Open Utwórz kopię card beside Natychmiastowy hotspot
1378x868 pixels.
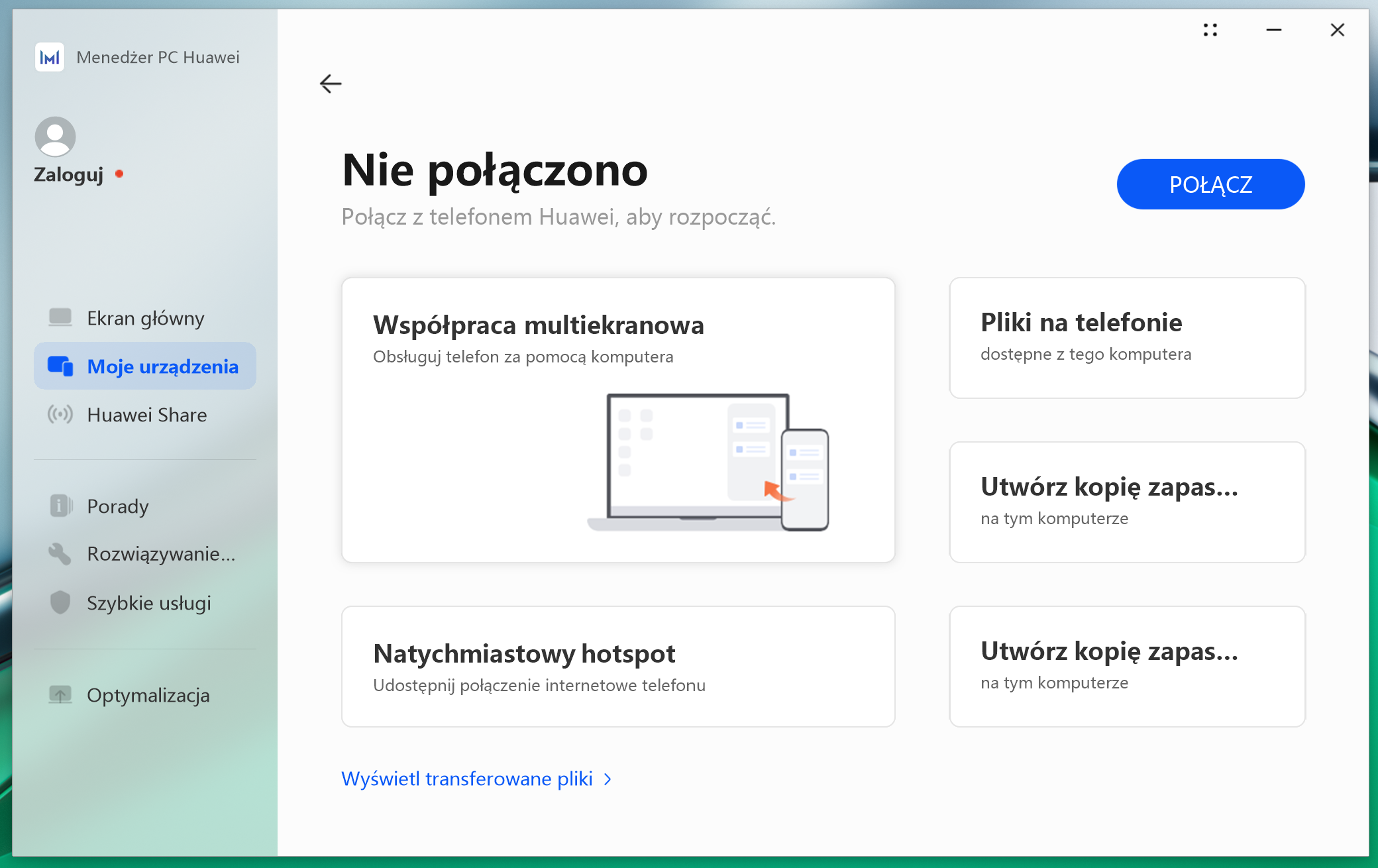(x=1127, y=667)
